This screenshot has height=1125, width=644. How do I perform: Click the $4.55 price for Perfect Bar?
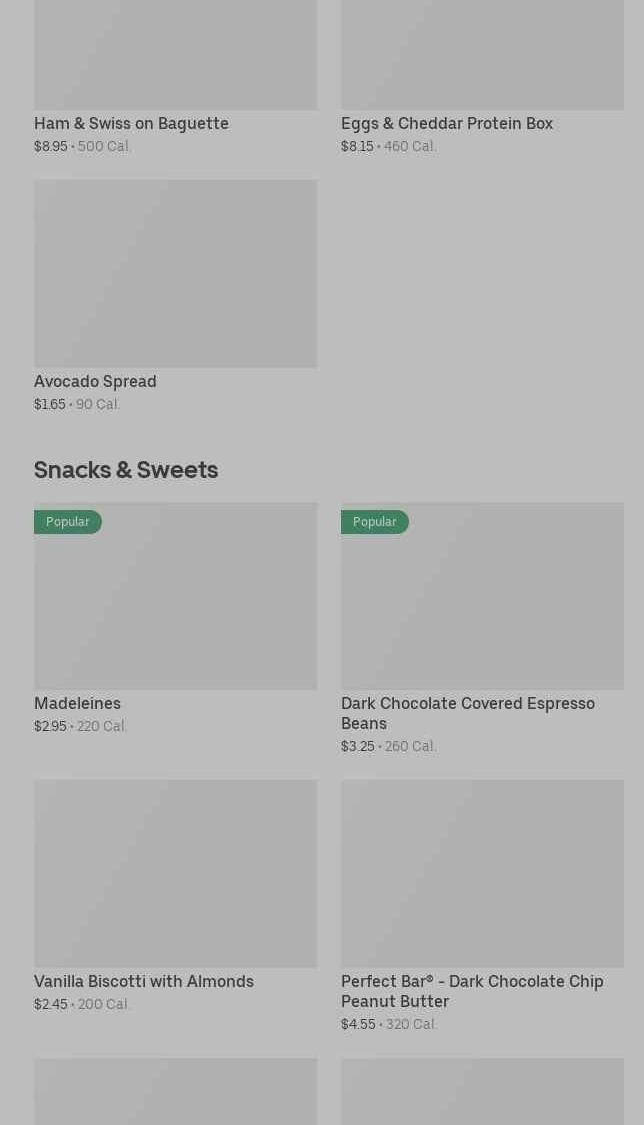(358, 1024)
